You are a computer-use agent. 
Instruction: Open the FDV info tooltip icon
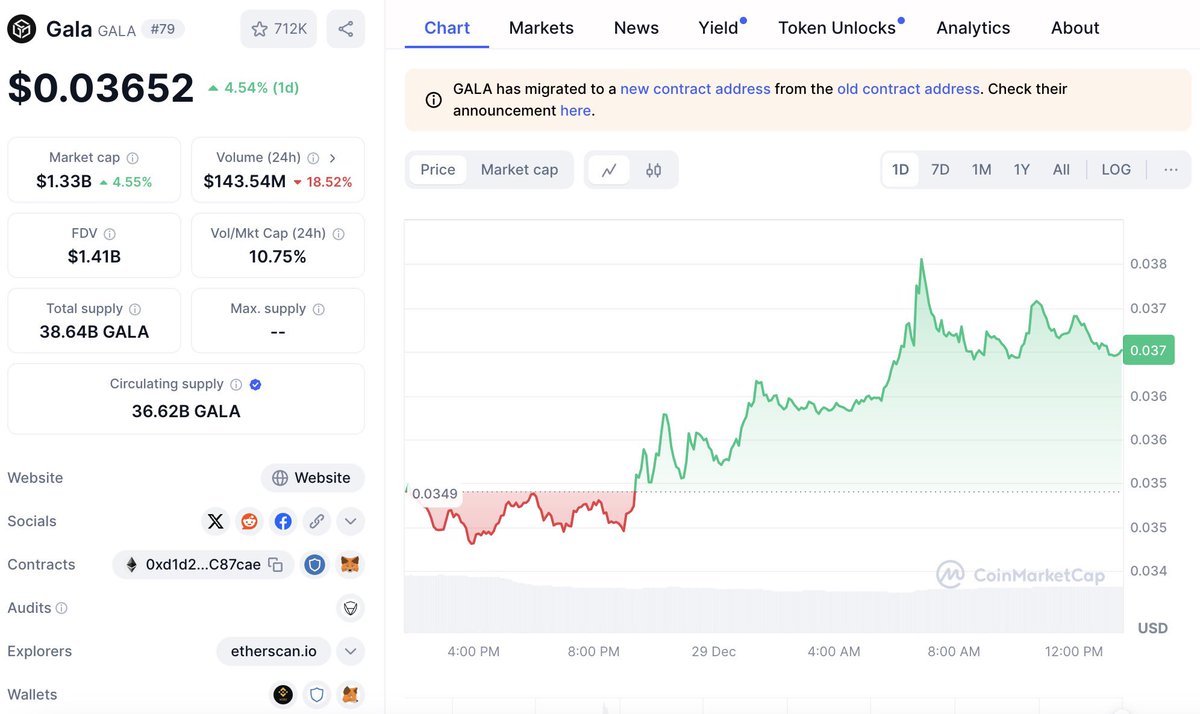(x=110, y=234)
